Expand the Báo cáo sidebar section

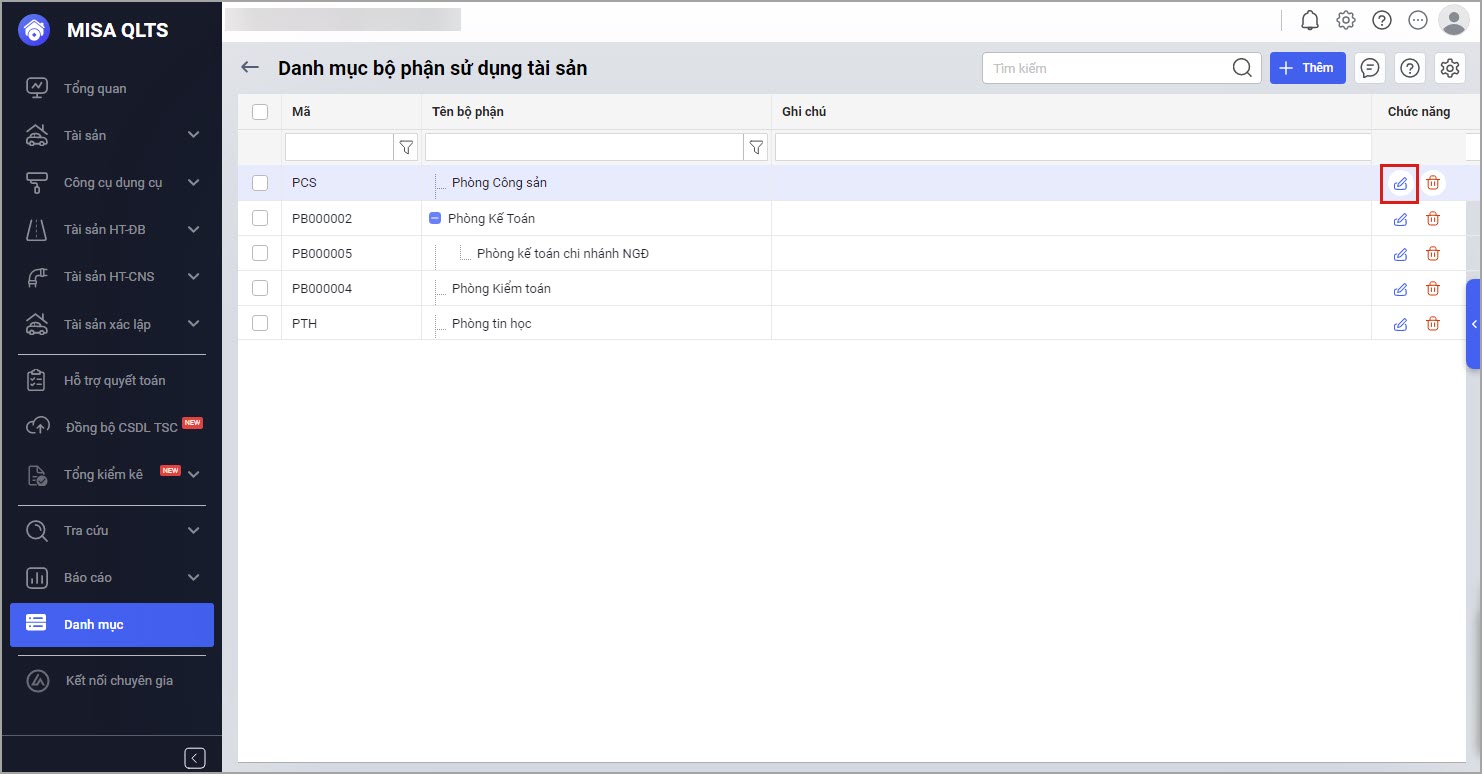[x=193, y=577]
